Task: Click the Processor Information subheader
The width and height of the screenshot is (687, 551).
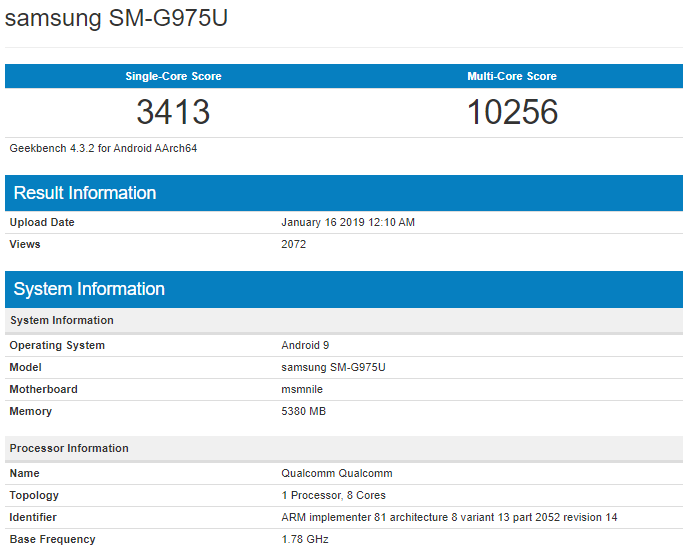Action: click(69, 448)
